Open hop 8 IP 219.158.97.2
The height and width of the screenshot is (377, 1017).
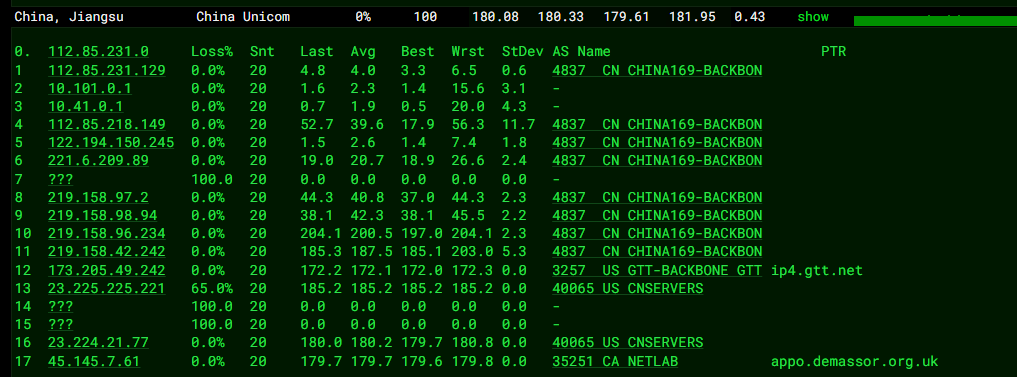pyautogui.click(x=98, y=197)
